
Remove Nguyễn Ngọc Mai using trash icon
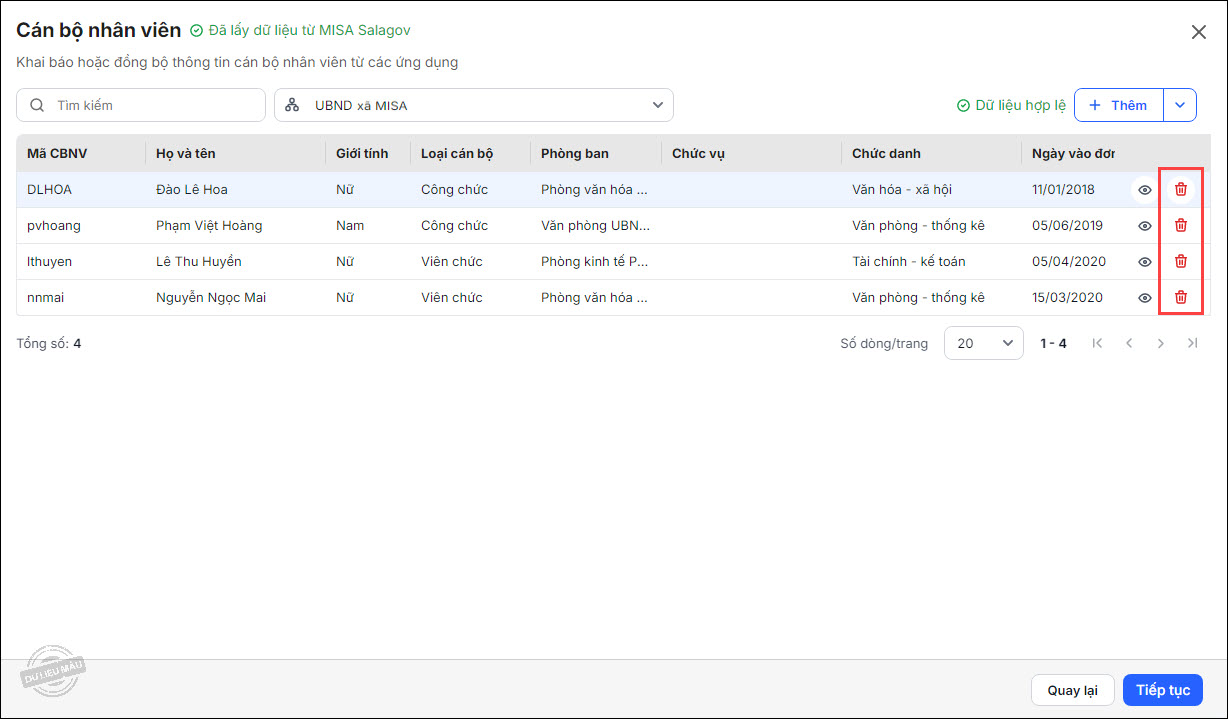tap(1181, 297)
